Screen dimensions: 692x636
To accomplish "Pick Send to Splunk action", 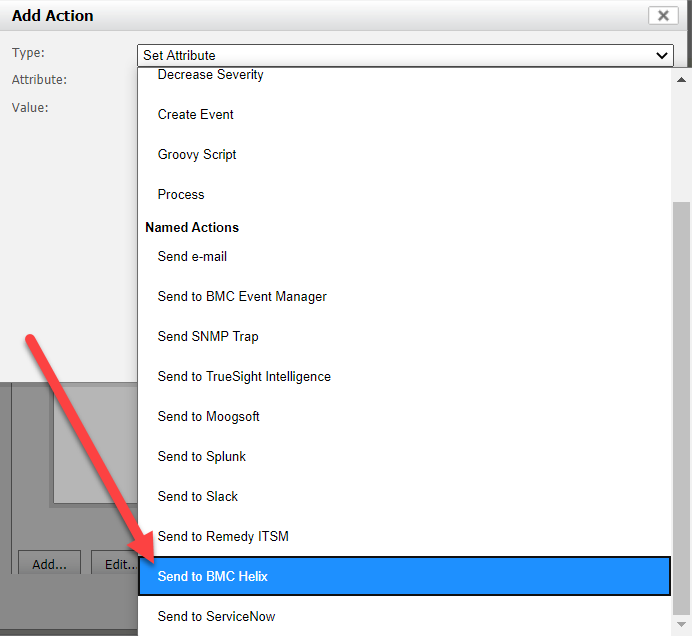I will [x=404, y=456].
